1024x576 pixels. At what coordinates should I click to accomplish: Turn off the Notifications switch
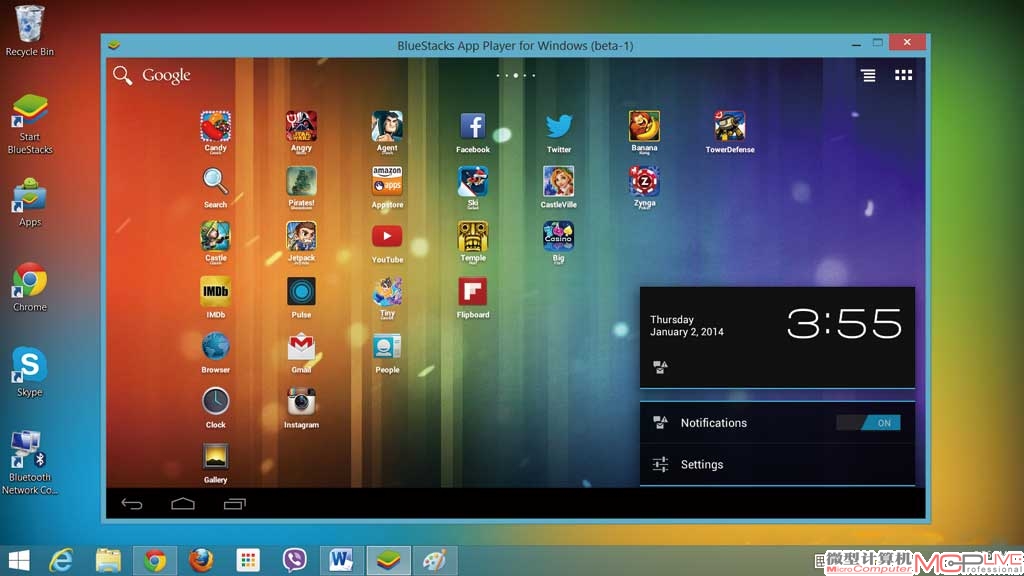tap(869, 423)
